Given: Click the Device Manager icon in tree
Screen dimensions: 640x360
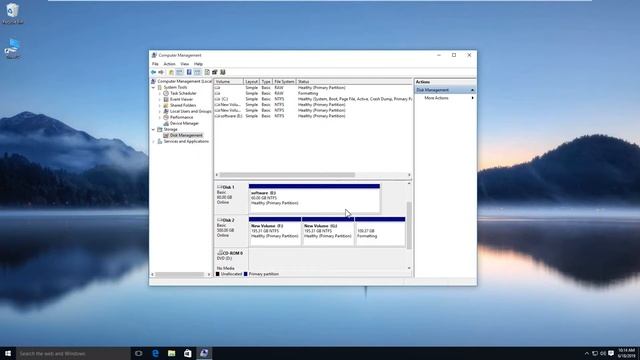Looking at the screenshot, I should tap(166, 123).
